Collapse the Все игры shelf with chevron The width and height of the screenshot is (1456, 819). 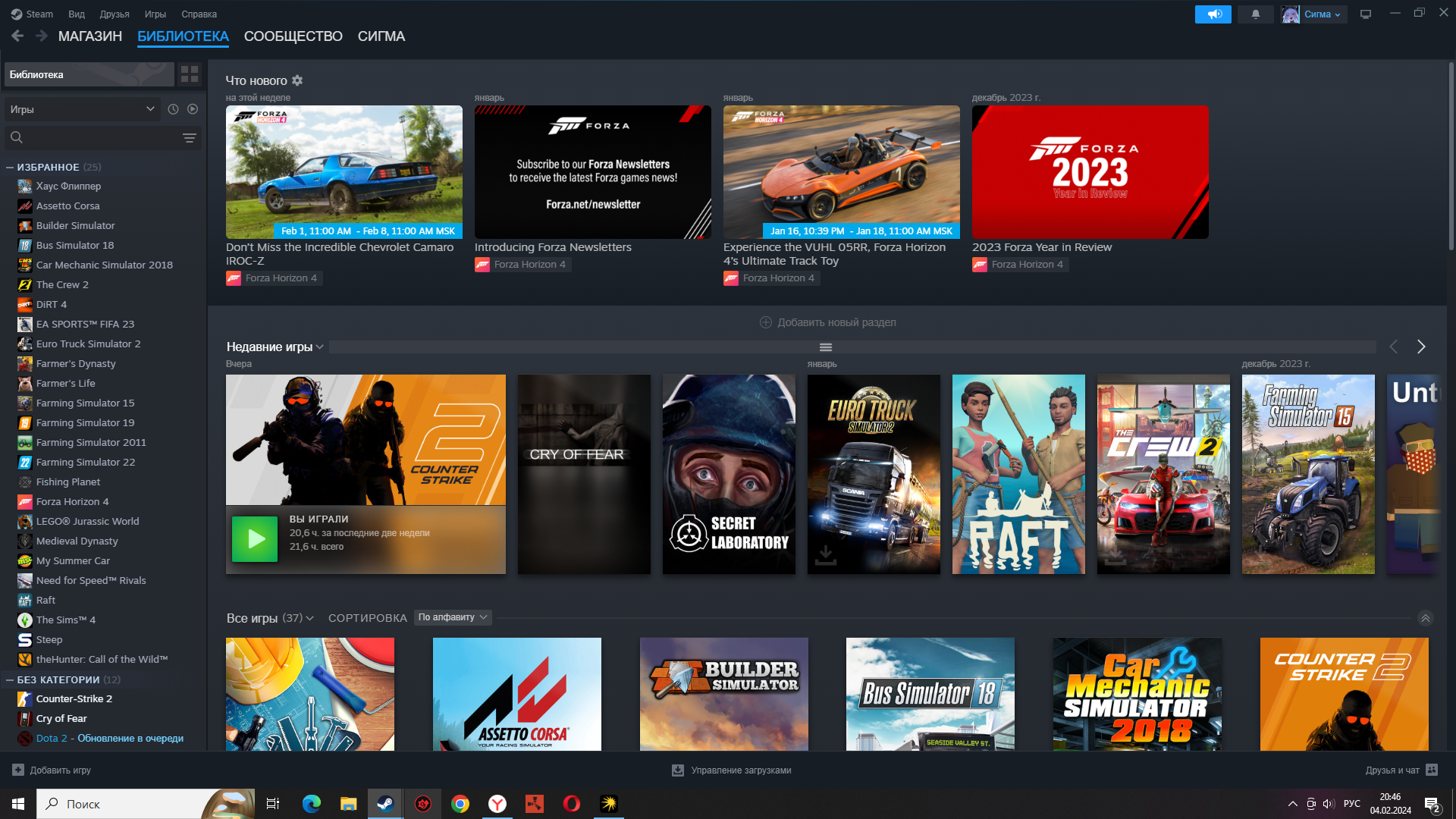[x=1426, y=618]
